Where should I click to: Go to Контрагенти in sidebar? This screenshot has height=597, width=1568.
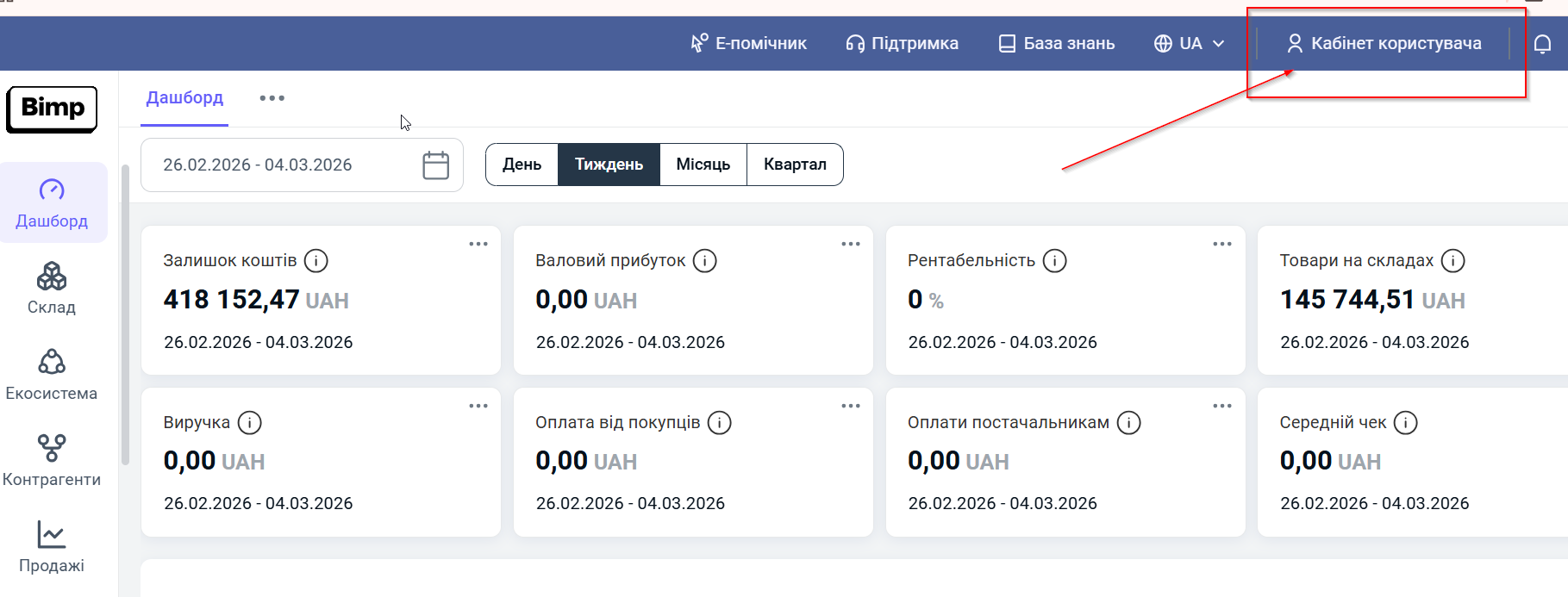[x=52, y=461]
